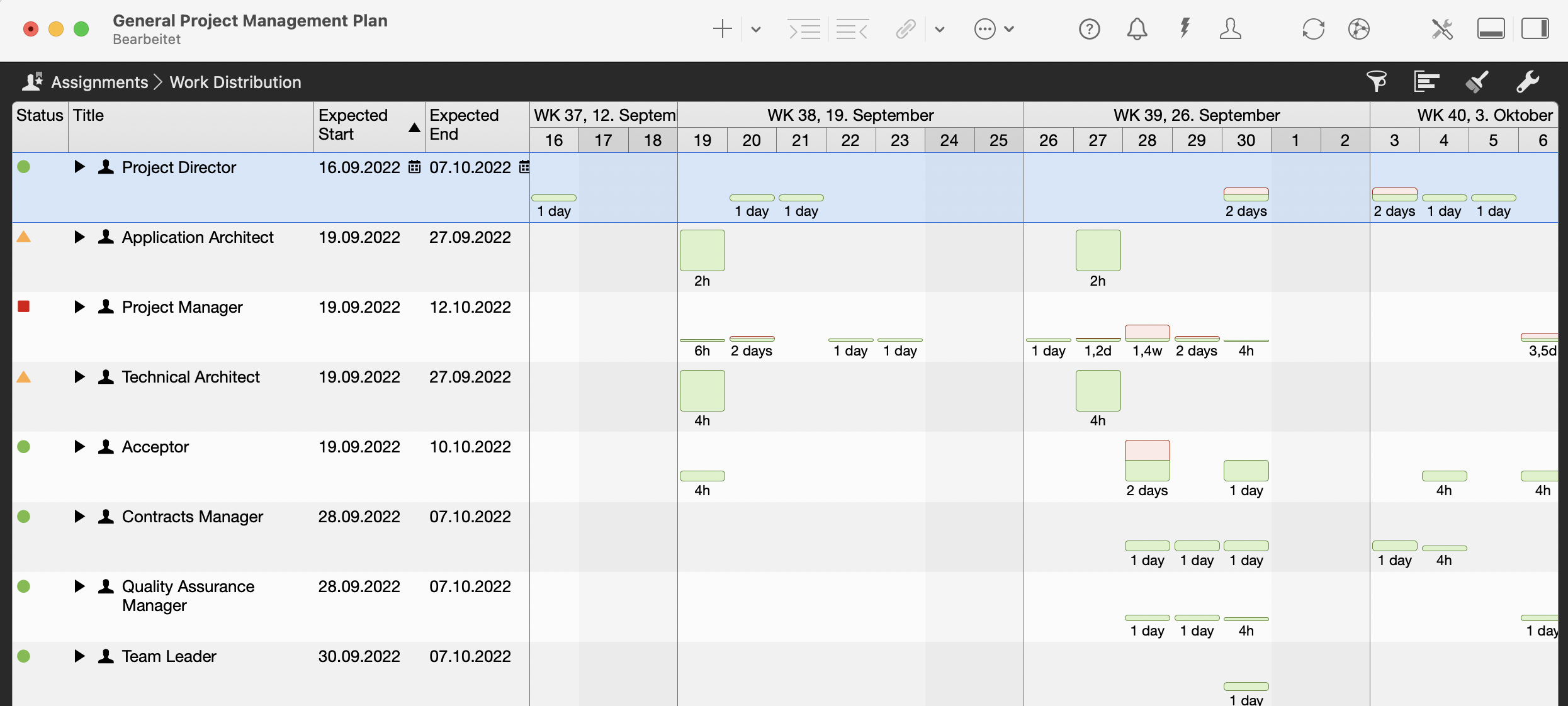Image resolution: width=1568 pixels, height=706 pixels.
Task: Open Work Distribution breadcrumb view
Action: point(235,82)
